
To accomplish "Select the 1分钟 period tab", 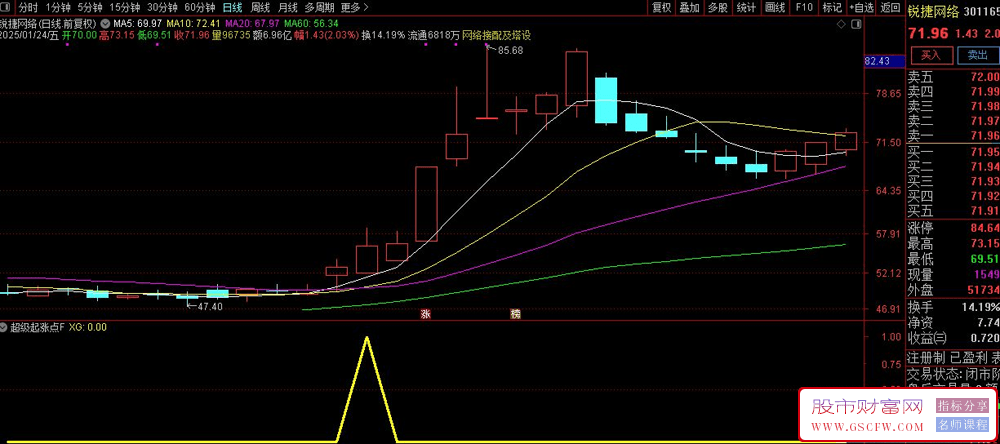I will click(58, 8).
